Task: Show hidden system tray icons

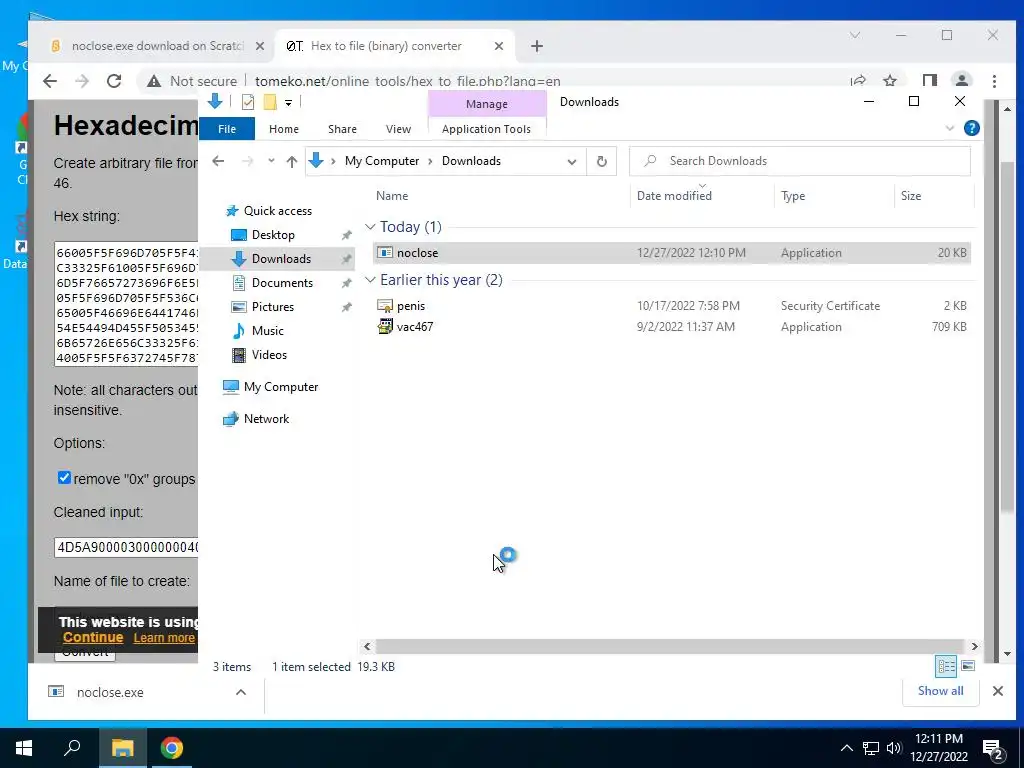Action: pos(846,748)
